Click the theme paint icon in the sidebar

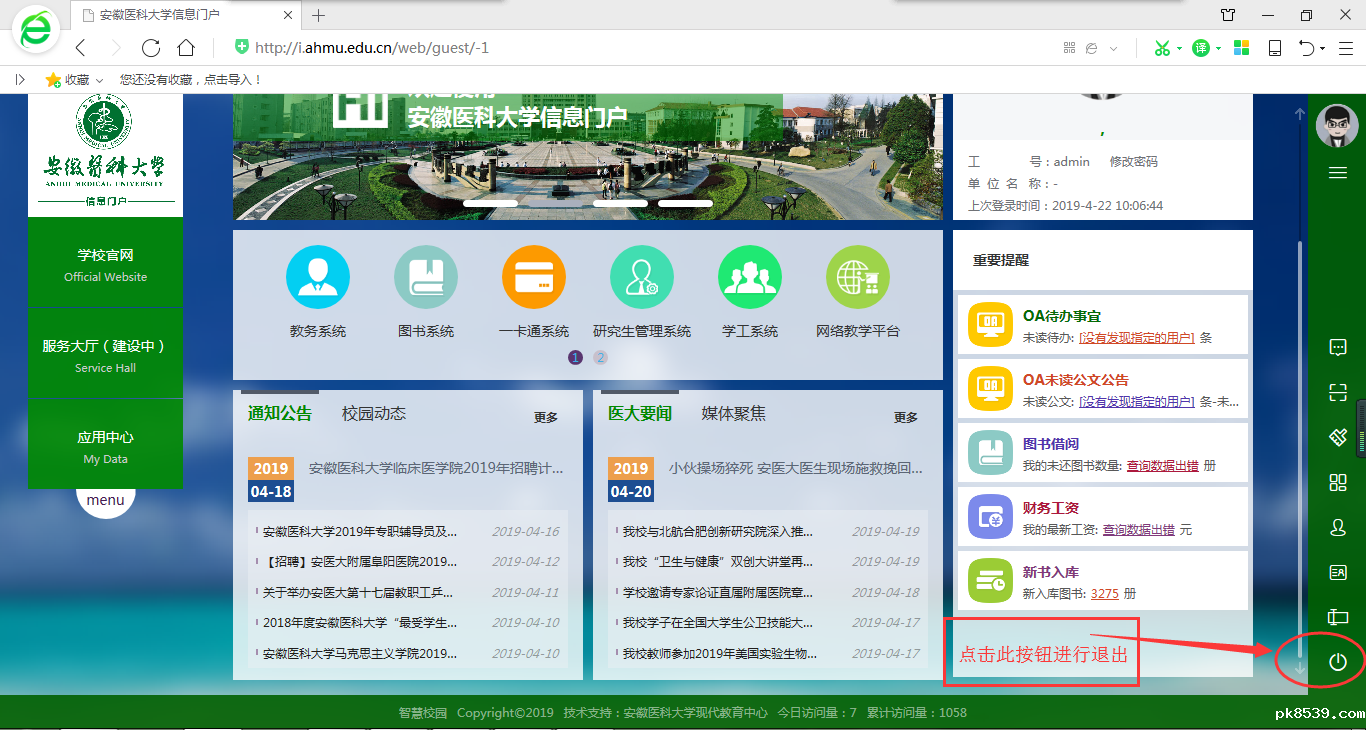point(1338,437)
